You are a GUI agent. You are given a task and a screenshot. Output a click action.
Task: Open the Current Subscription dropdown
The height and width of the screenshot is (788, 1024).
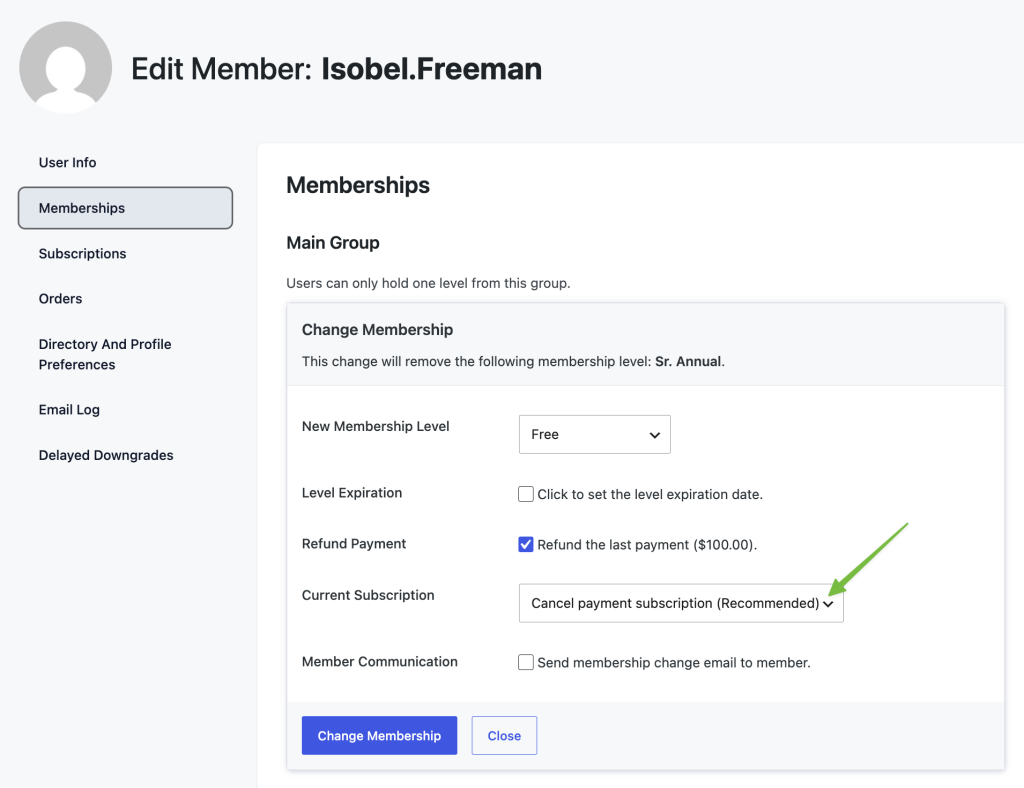(x=681, y=603)
